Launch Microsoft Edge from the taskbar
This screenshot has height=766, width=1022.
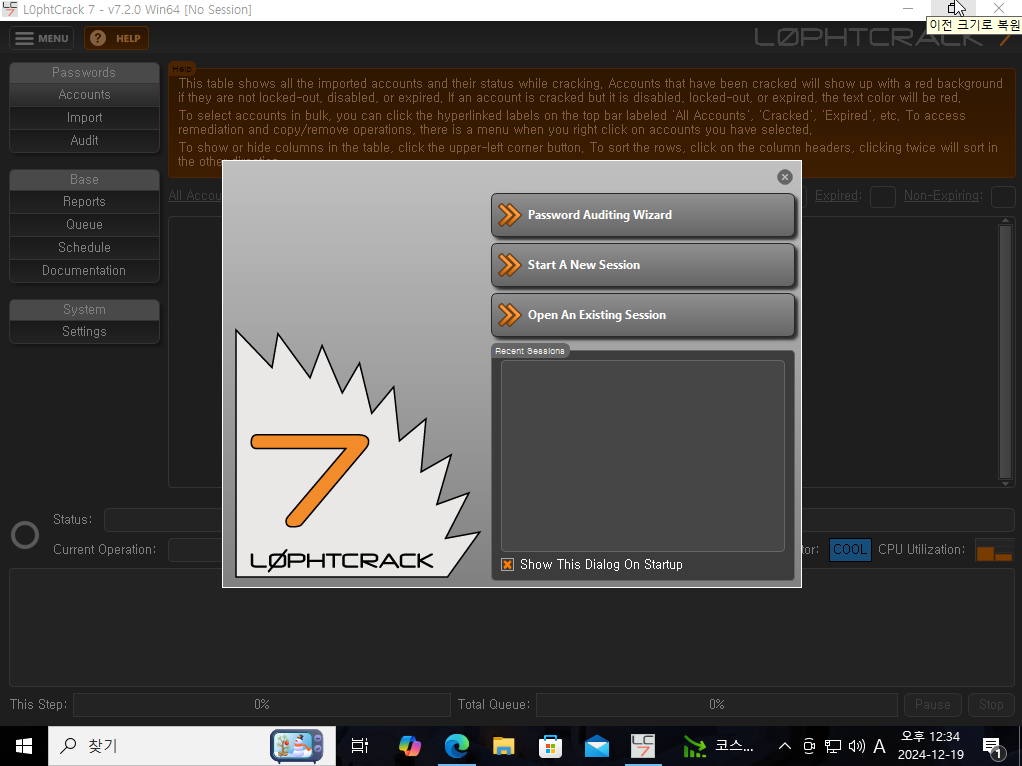(457, 746)
